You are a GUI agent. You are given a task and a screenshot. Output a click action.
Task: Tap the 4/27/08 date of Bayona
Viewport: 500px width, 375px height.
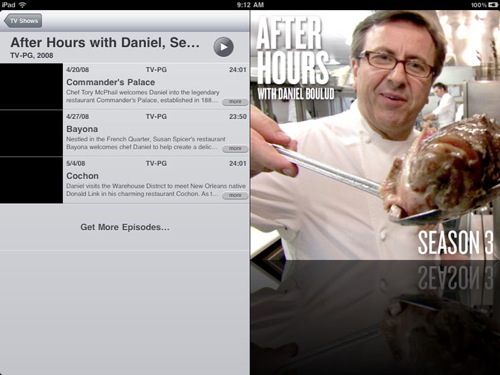point(78,116)
